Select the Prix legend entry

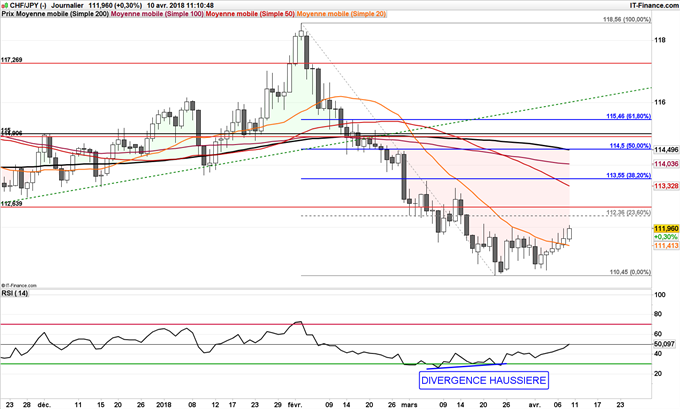[x=8, y=14]
